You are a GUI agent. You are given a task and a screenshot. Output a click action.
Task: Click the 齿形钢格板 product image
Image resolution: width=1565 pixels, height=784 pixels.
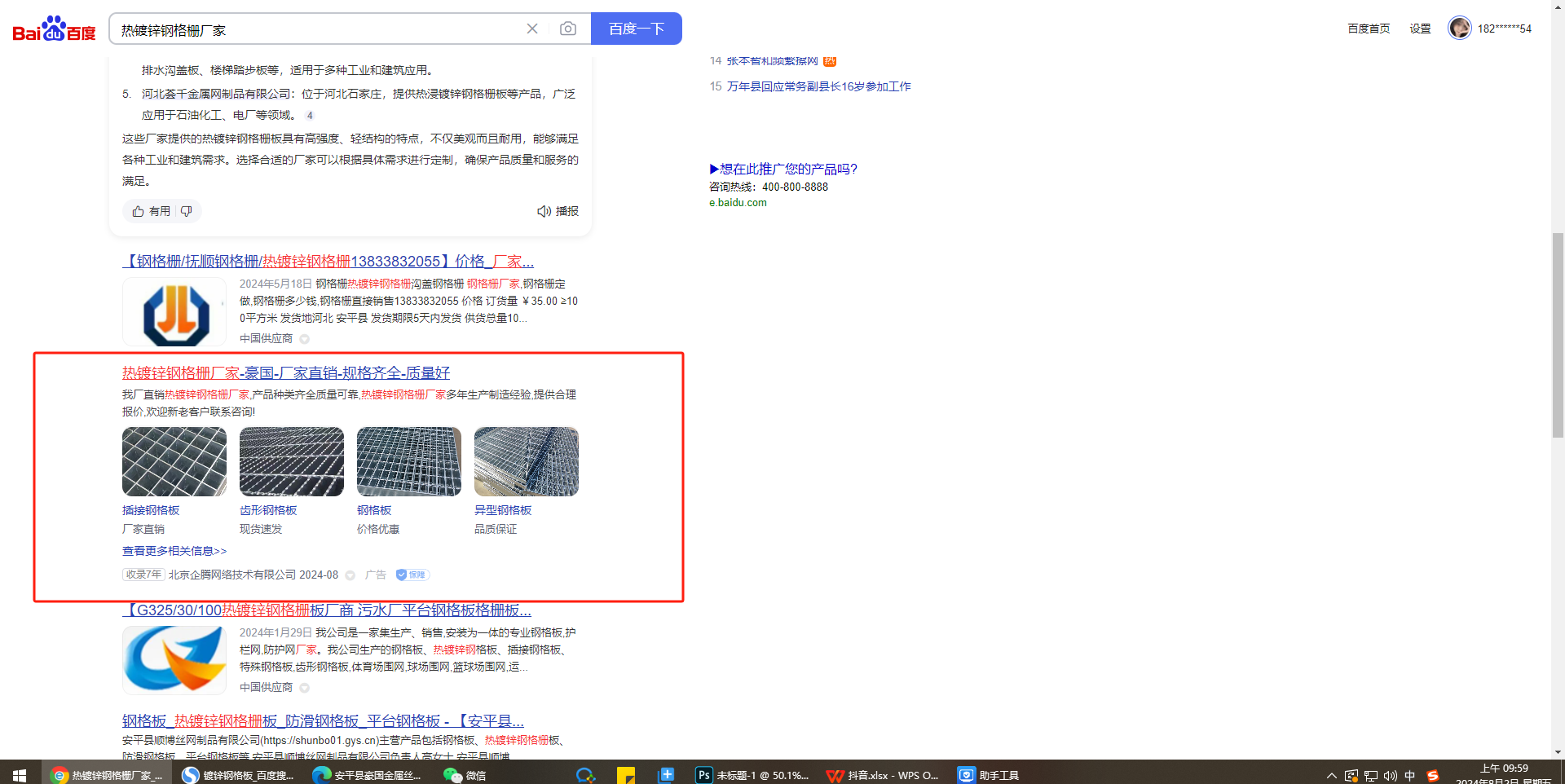click(292, 461)
